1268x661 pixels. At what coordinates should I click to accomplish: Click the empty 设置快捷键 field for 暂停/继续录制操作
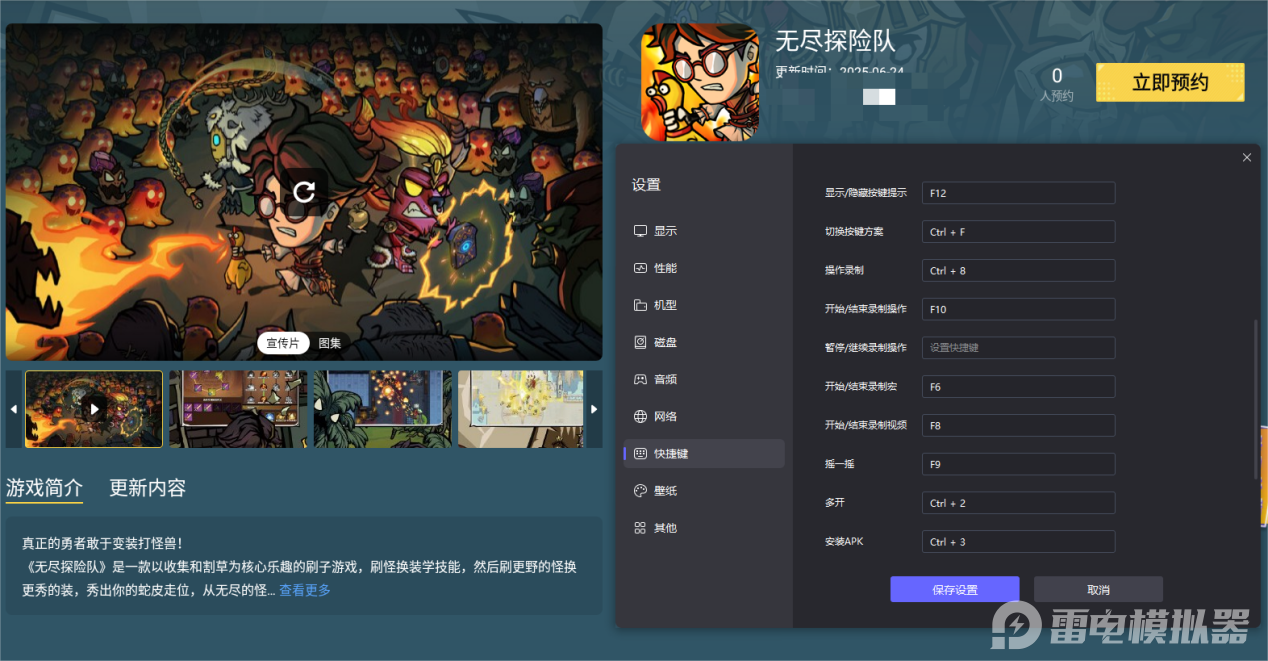coord(1018,348)
